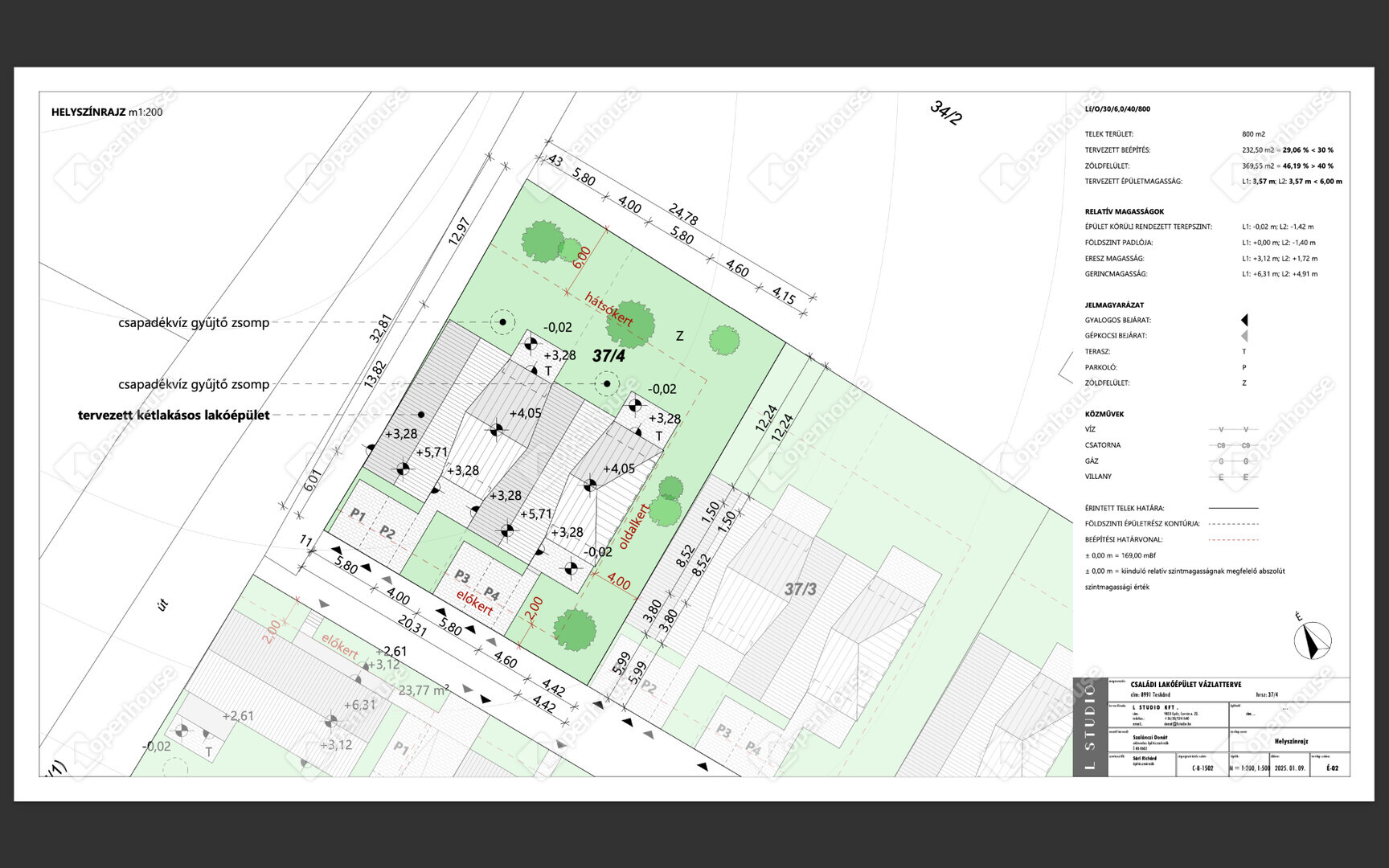Click the gray 37/3 neighboring parcel label
Screen dimensions: 1389x868
pos(800,589)
